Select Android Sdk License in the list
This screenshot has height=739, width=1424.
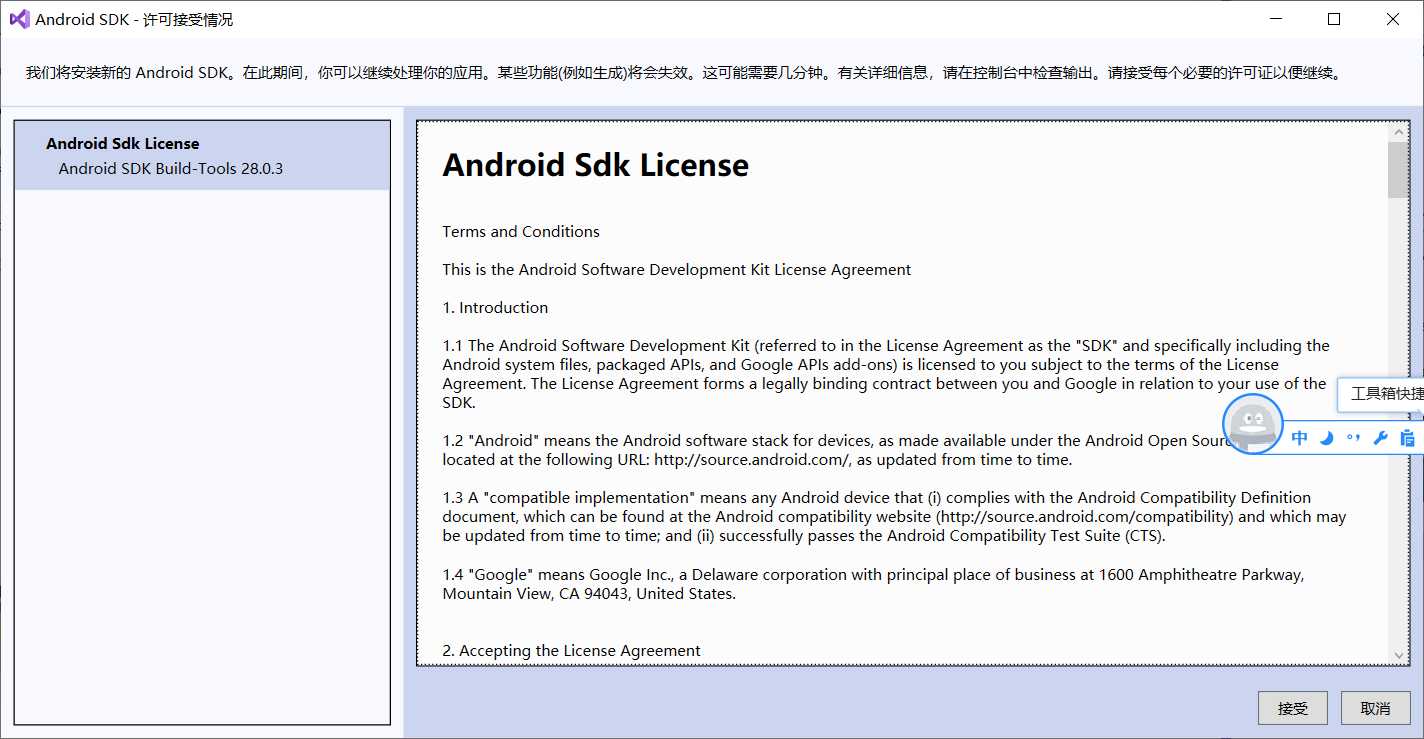tap(123, 143)
